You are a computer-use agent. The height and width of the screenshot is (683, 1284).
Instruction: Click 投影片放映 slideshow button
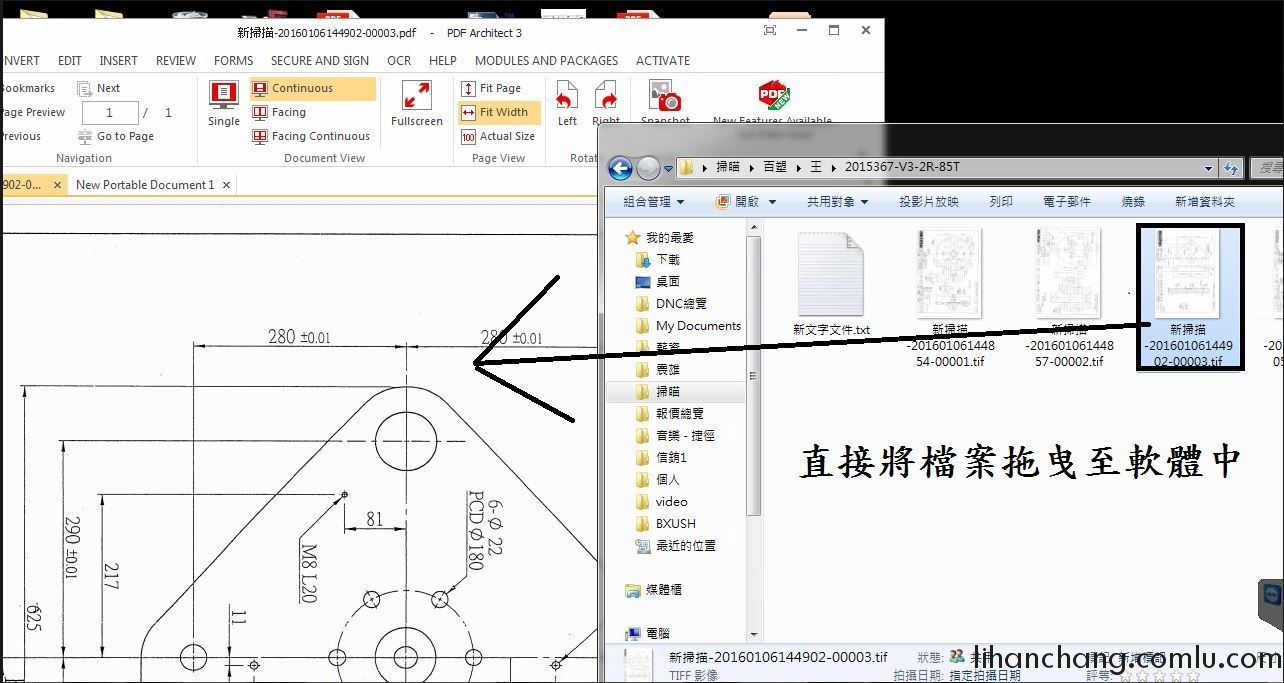(928, 201)
